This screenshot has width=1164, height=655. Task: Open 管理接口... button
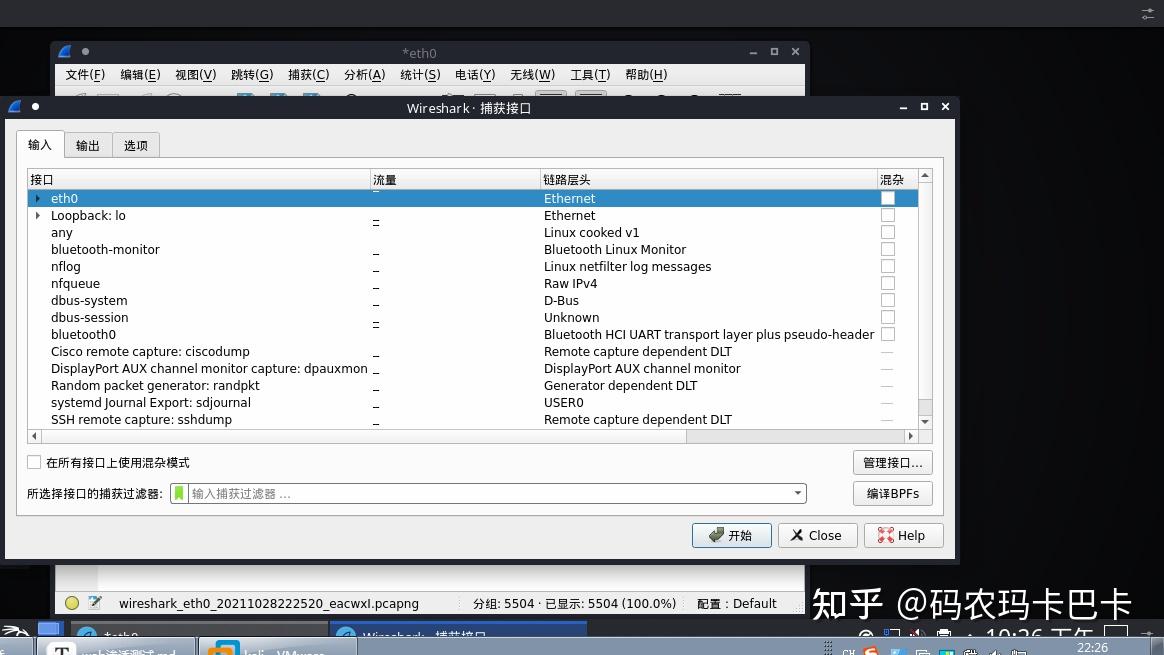[x=892, y=463]
